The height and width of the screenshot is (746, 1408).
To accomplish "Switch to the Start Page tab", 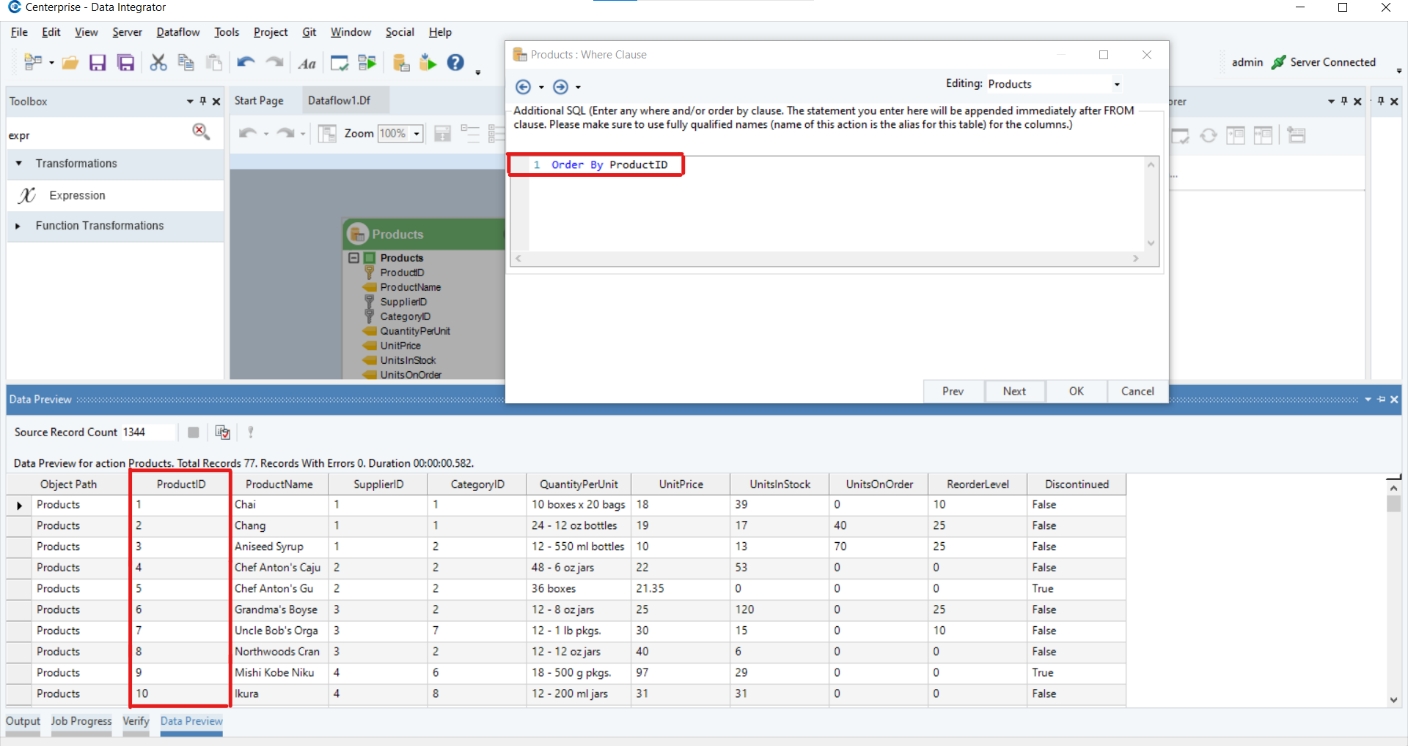I will [259, 101].
